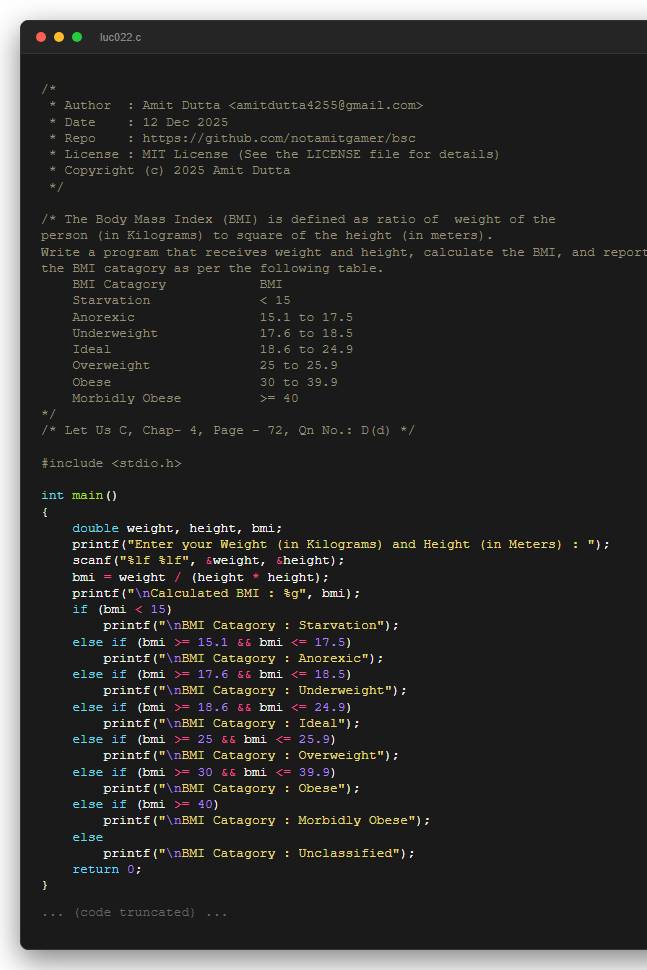Image resolution: width=647 pixels, height=970 pixels.
Task: Click the Overweight 25 to 25.9 row
Action: (x=205, y=365)
